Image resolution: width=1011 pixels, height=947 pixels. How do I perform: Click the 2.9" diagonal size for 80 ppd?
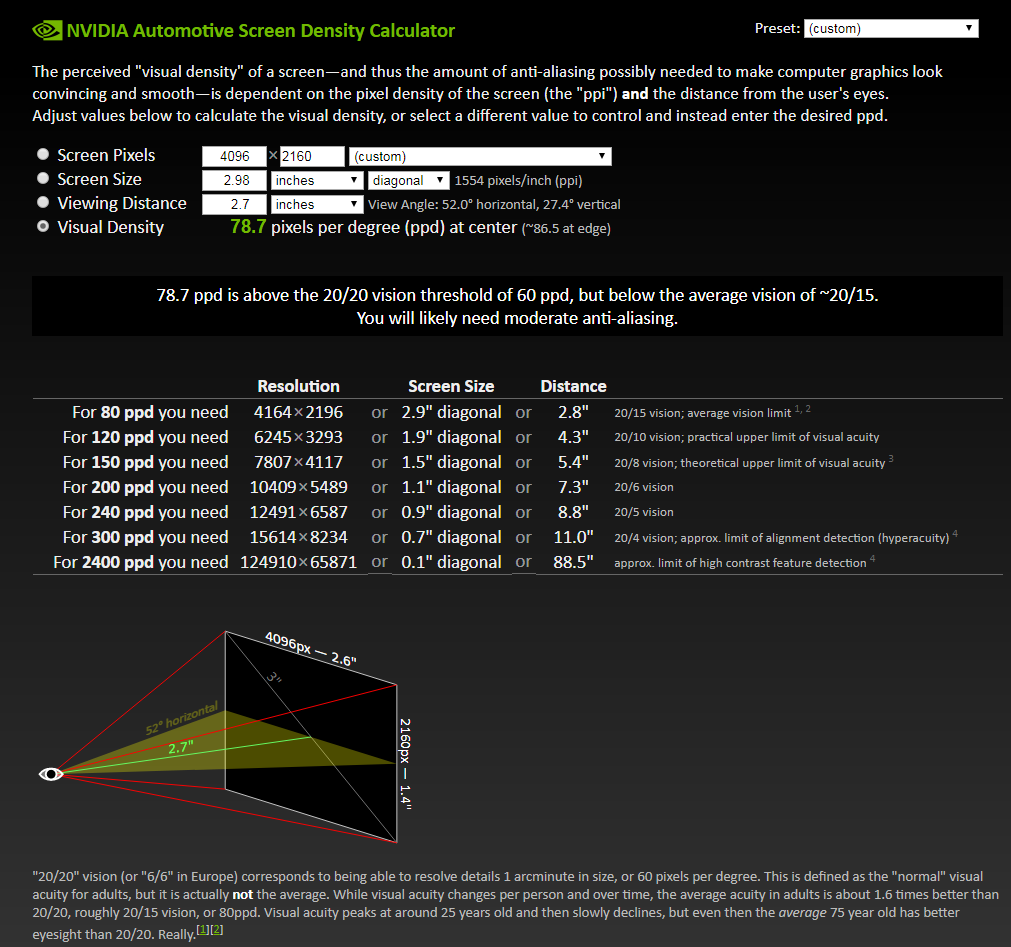pos(451,413)
